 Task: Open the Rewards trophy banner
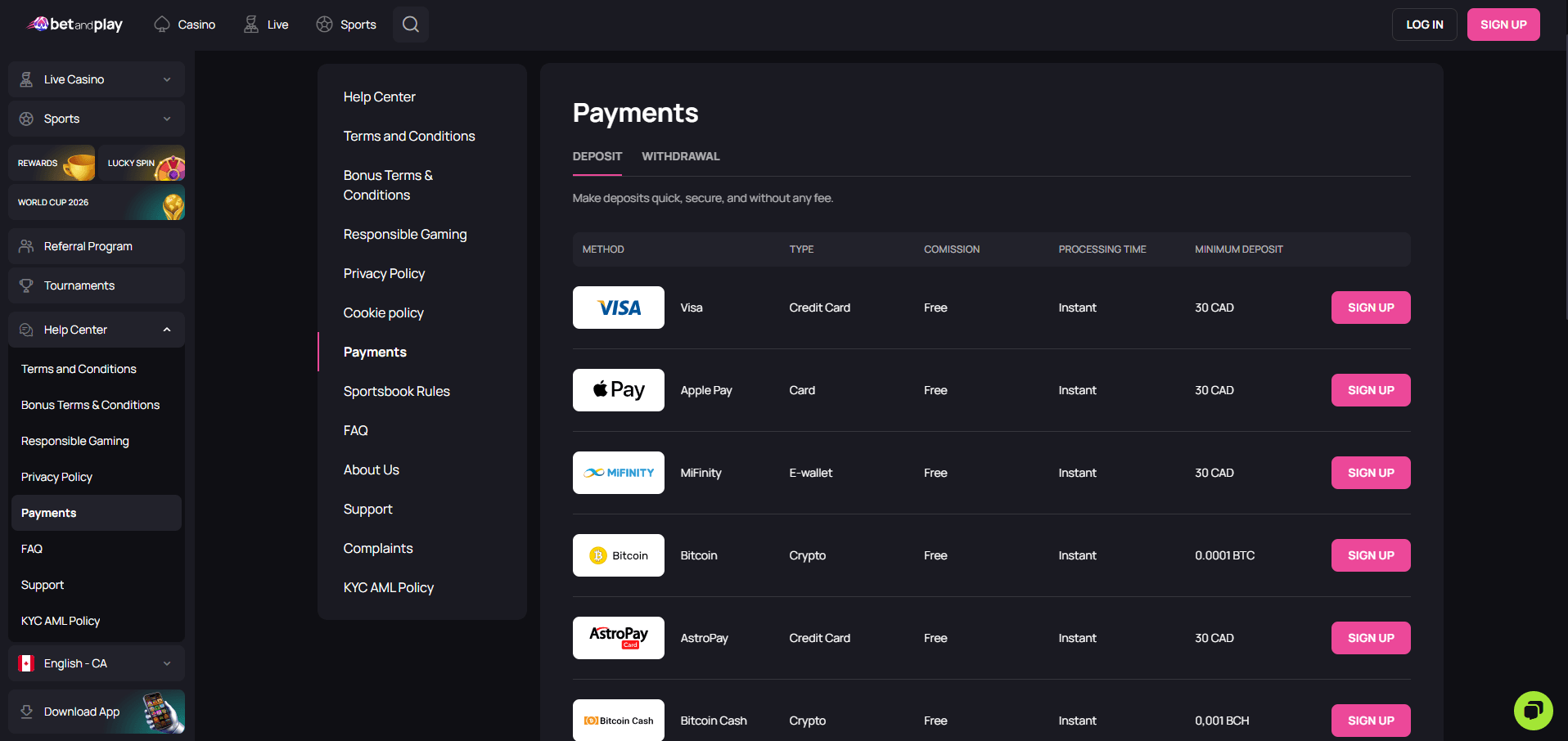(x=52, y=163)
